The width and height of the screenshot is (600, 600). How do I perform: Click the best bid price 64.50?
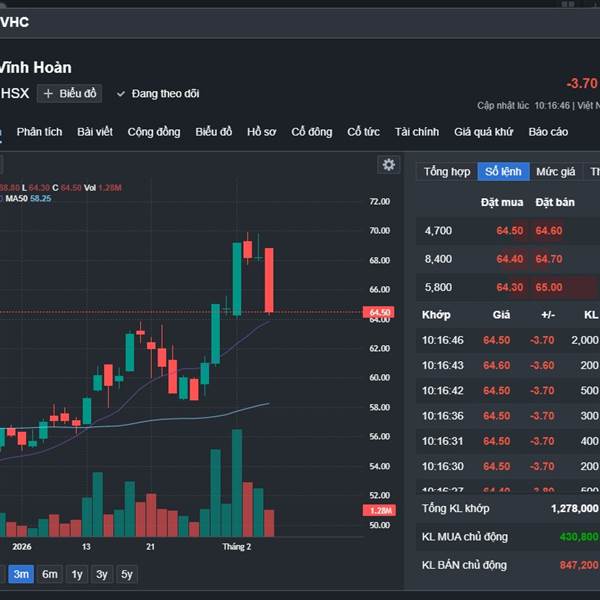coord(510,231)
